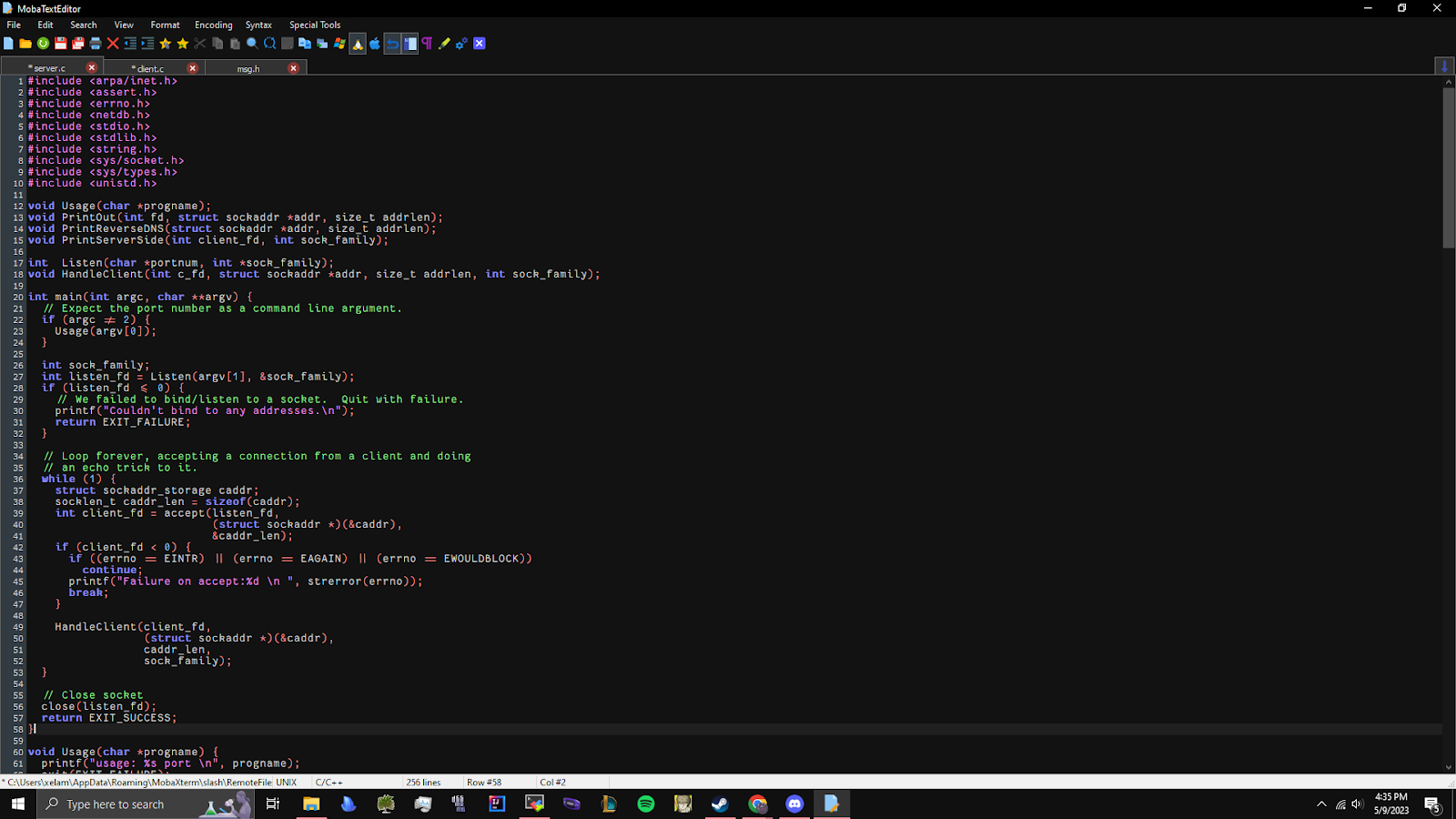1456x819 pixels.
Task: Close the client.c tab
Action: click(192, 67)
